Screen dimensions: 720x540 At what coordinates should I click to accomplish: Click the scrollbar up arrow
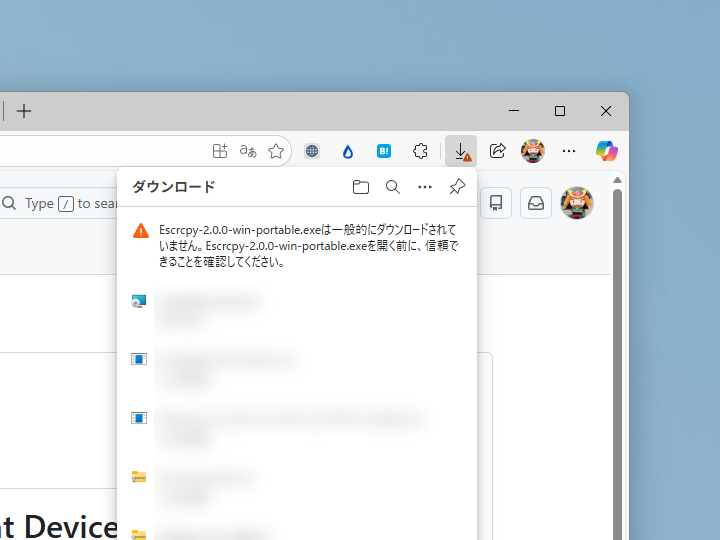click(x=617, y=180)
